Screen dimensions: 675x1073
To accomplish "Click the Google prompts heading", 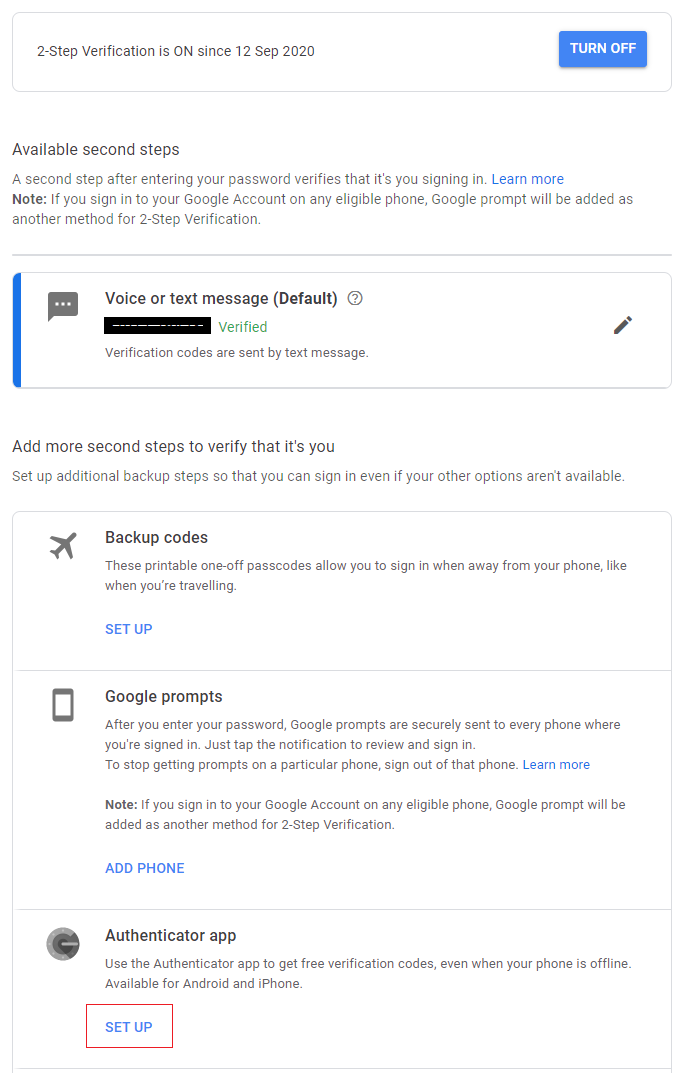I will [164, 696].
